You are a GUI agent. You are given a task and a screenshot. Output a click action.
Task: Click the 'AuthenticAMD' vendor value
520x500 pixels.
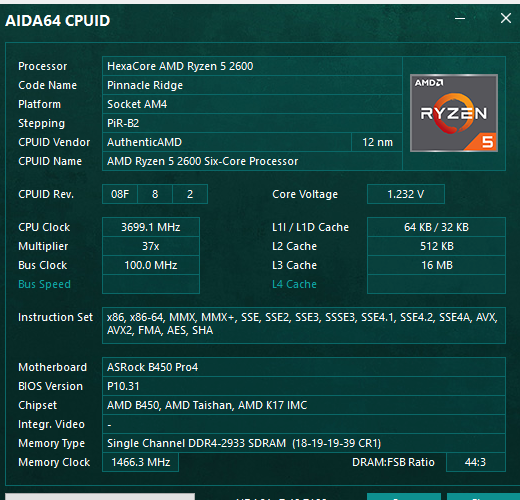click(x=227, y=142)
